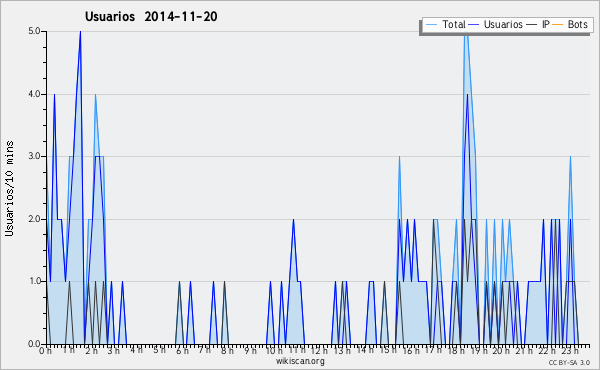Click the 'CC BY-SA 3.0' license text
Screen dimensions: 600x370
tap(569, 362)
